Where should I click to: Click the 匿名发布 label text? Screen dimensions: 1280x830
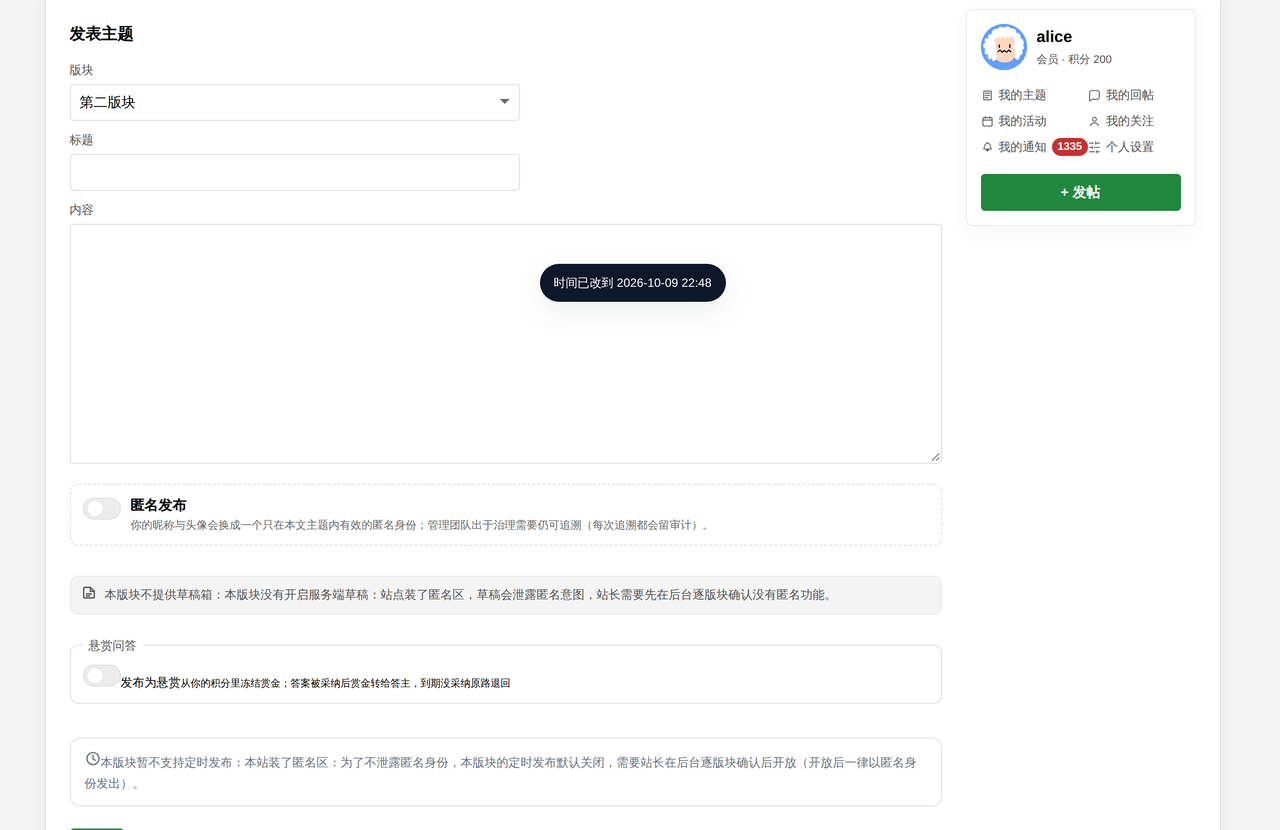[158, 505]
